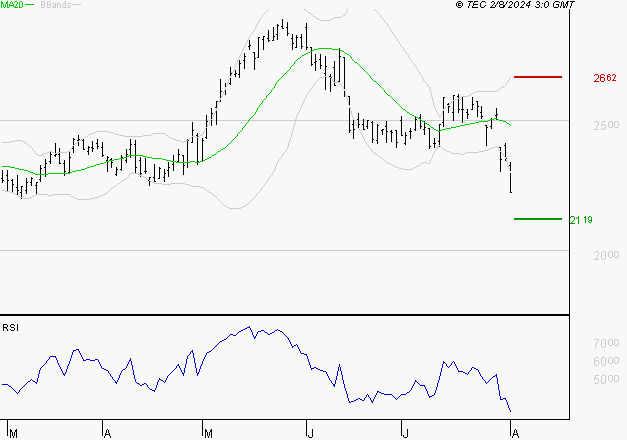Click the red 2662 price label

(605, 78)
